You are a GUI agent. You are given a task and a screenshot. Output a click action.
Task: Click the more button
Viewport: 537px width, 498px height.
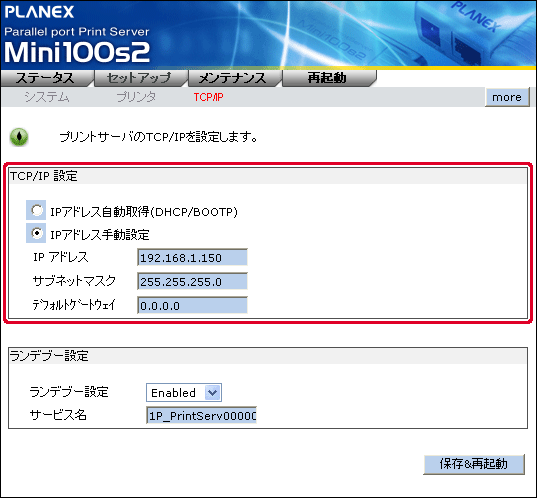click(507, 97)
